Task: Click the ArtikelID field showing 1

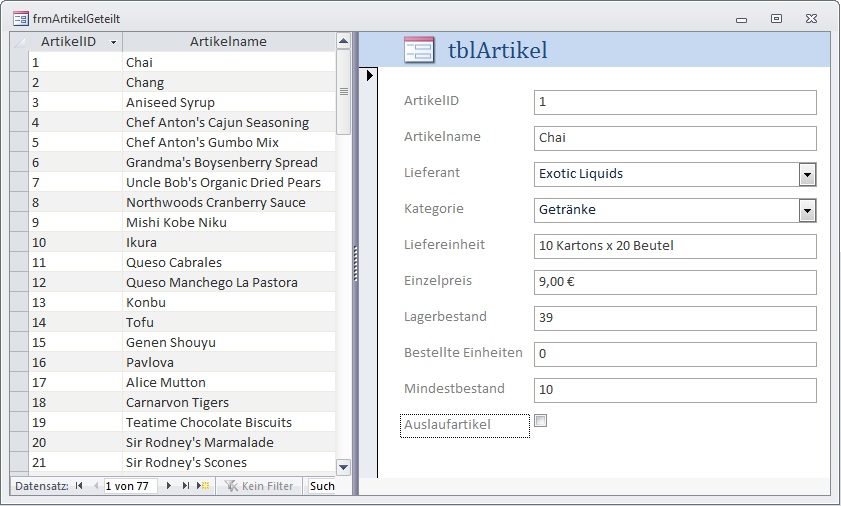Action: click(675, 102)
